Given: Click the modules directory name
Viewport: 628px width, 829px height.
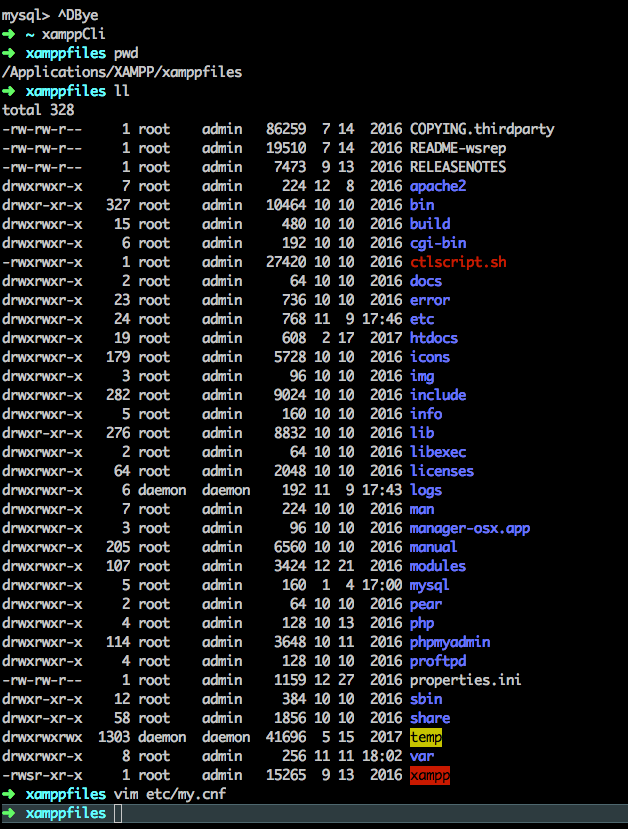Looking at the screenshot, I should (x=438, y=566).
